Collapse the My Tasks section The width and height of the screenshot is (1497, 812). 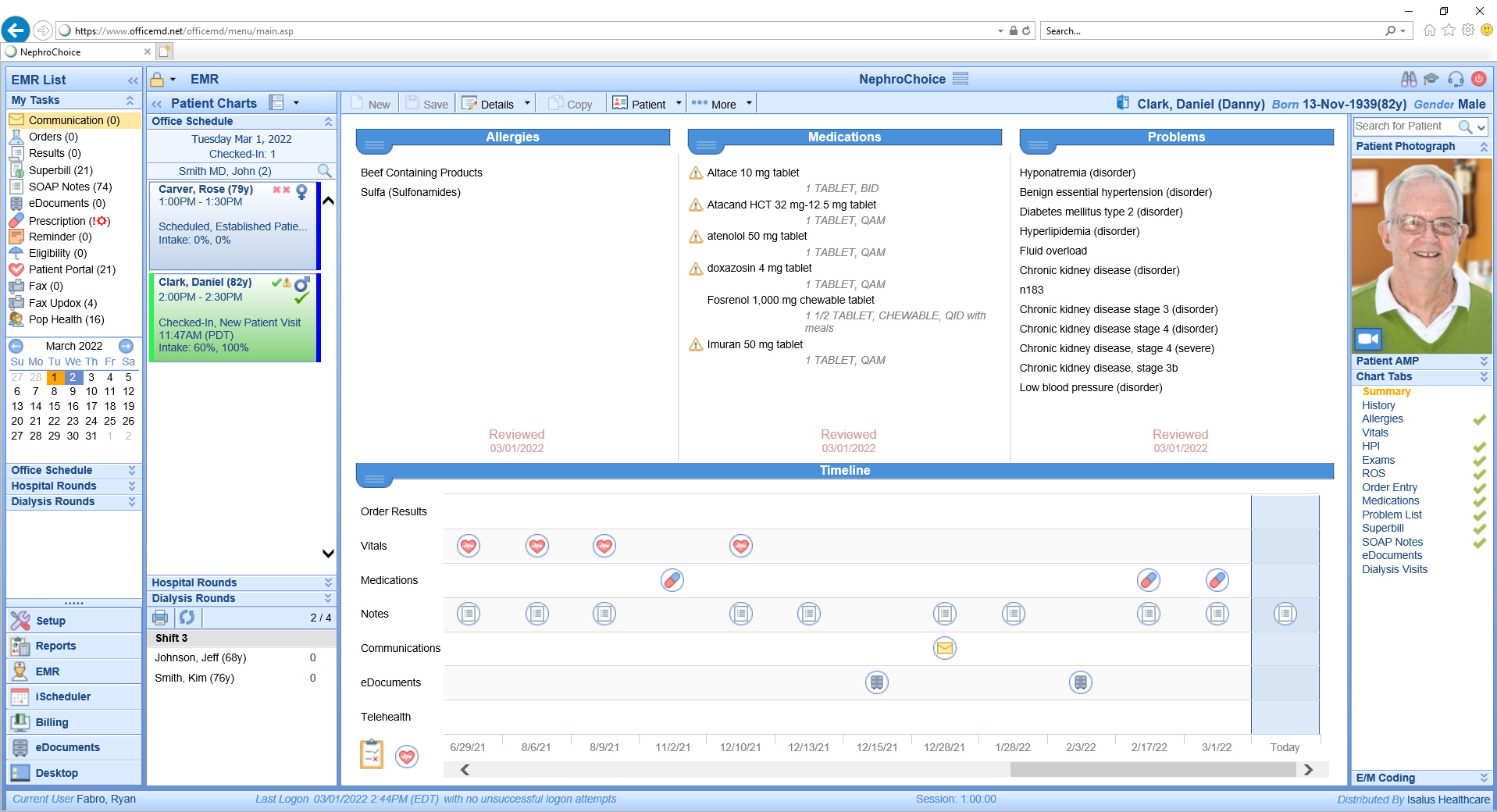[x=130, y=100]
